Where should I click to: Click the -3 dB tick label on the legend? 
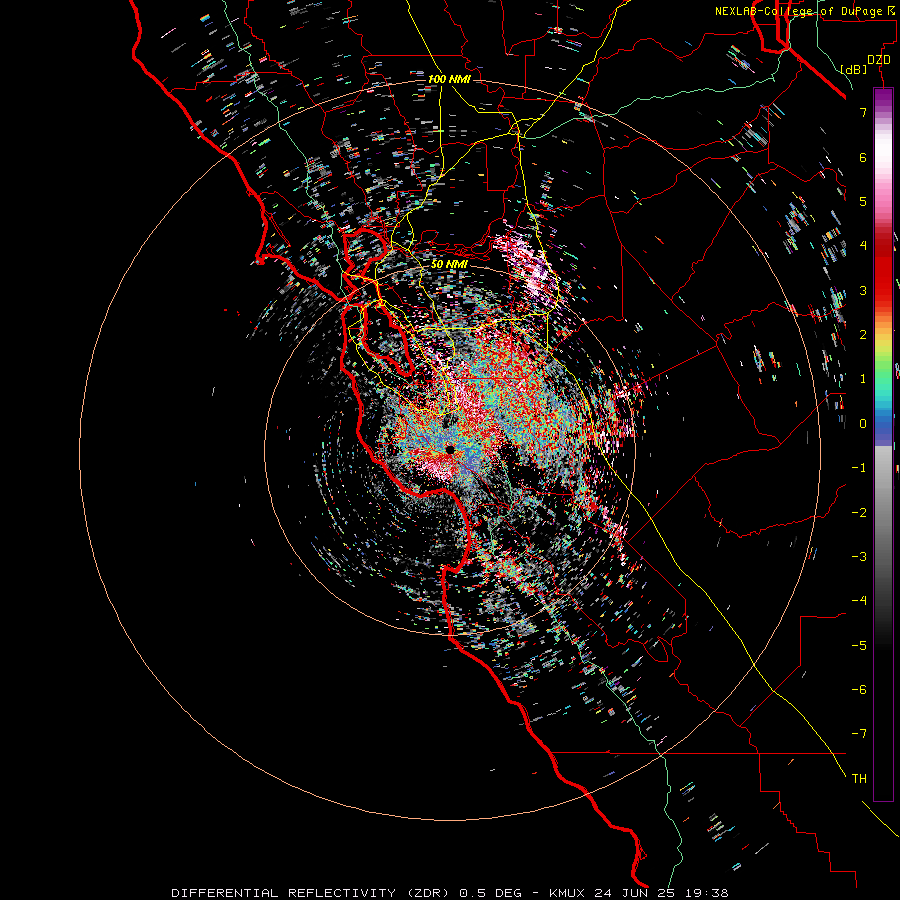859,557
